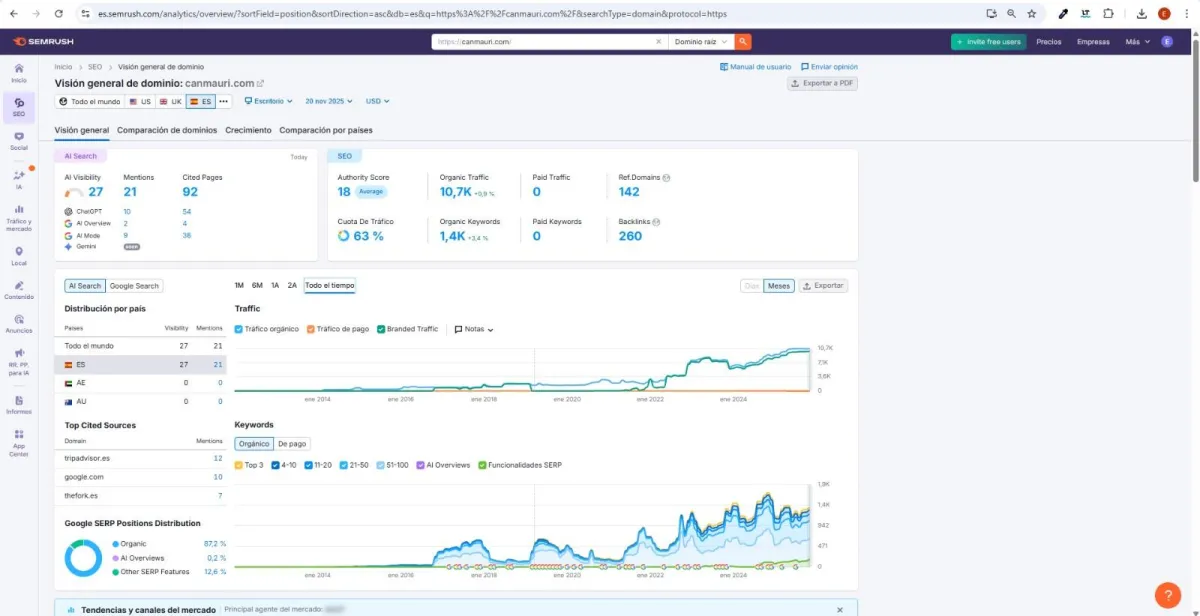Open the orange help chat bubble
Image resolution: width=1200 pixels, height=616 pixels.
[1167, 595]
